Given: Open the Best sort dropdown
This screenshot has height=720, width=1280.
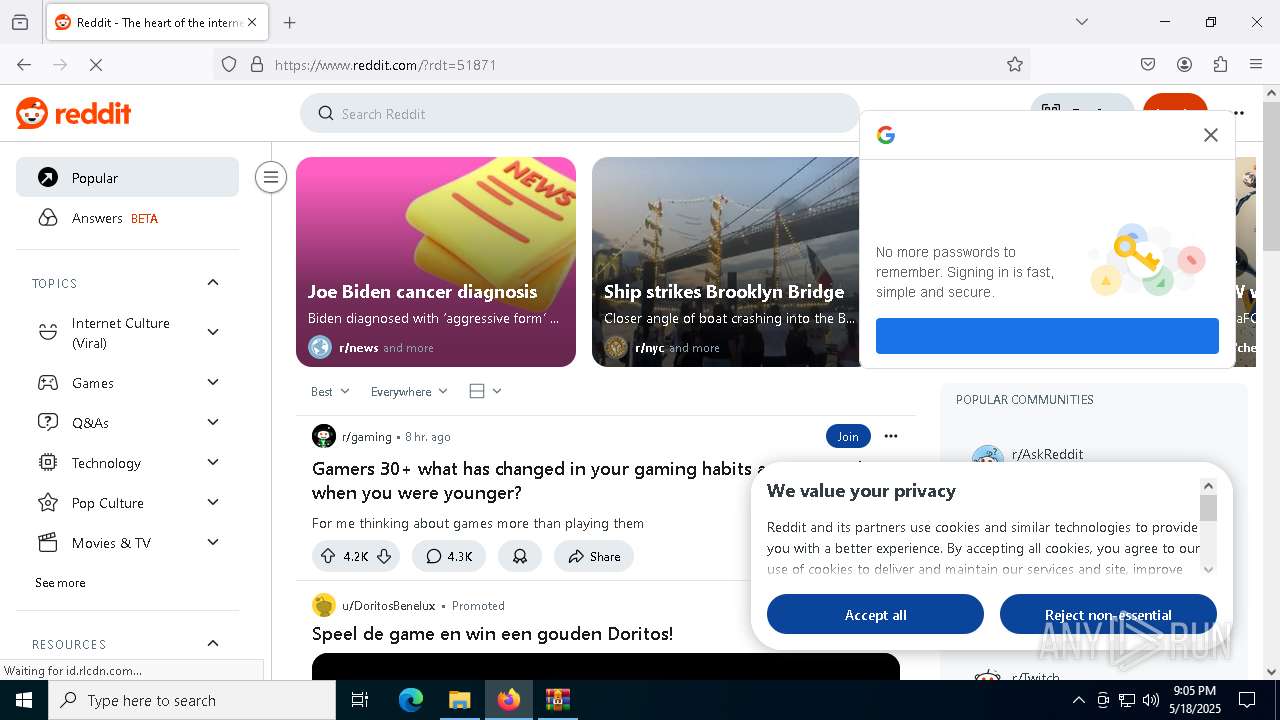Looking at the screenshot, I should tap(330, 391).
